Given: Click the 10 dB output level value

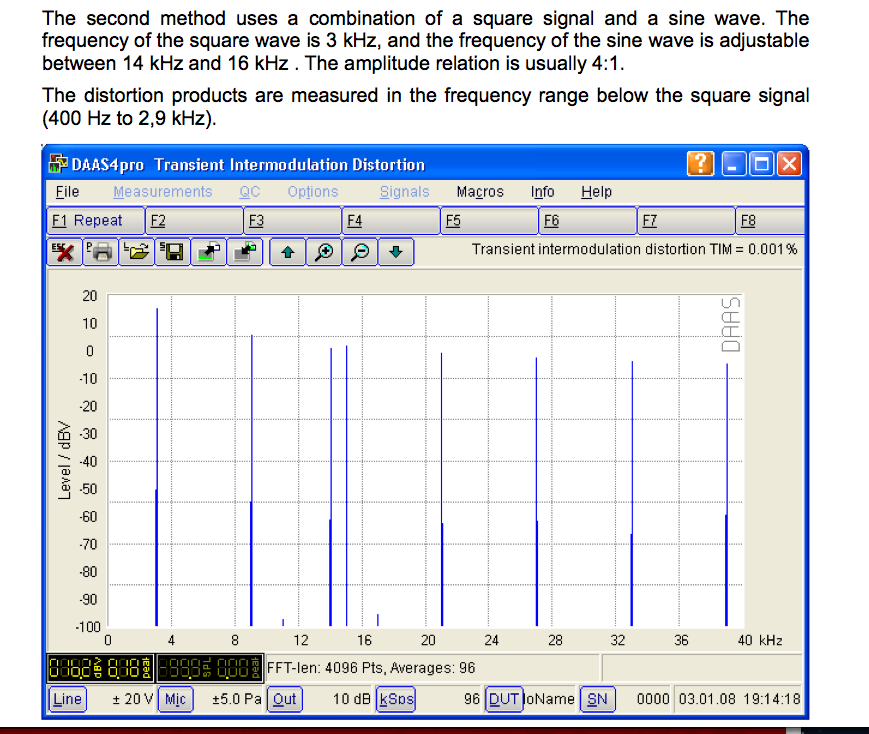Looking at the screenshot, I should coord(351,699).
